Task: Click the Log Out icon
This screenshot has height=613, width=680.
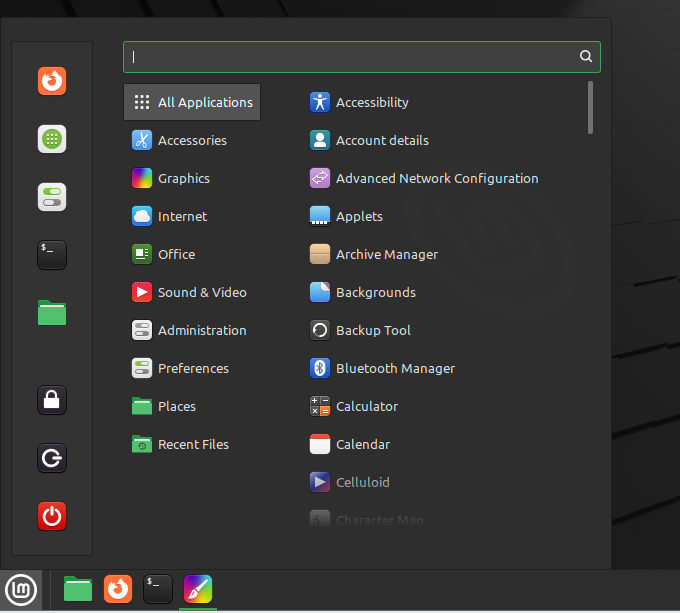Action: pos(52,458)
